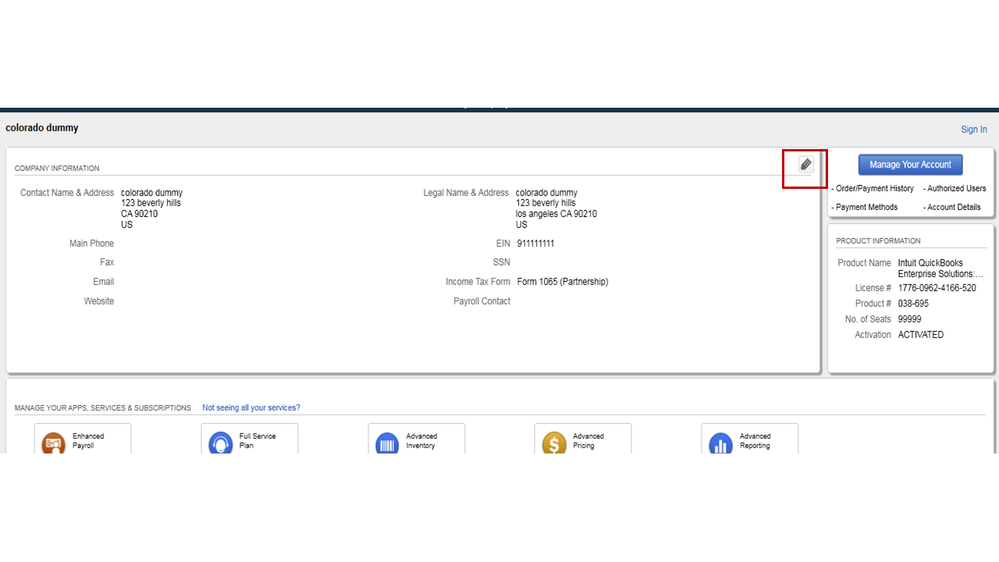Select 'Form 1065 (Partnership)' income tax form

click(563, 282)
